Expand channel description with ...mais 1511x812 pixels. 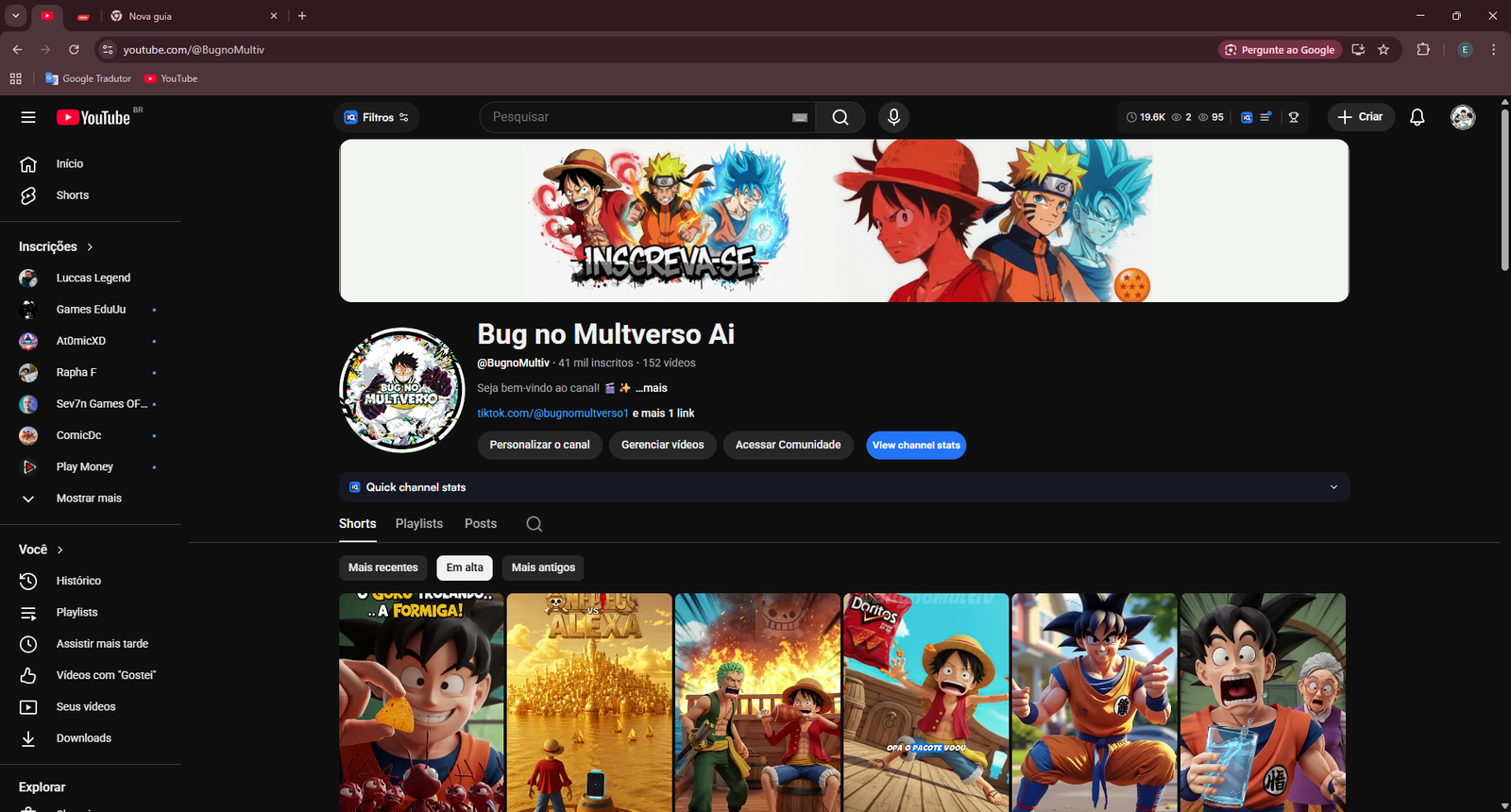(x=652, y=388)
